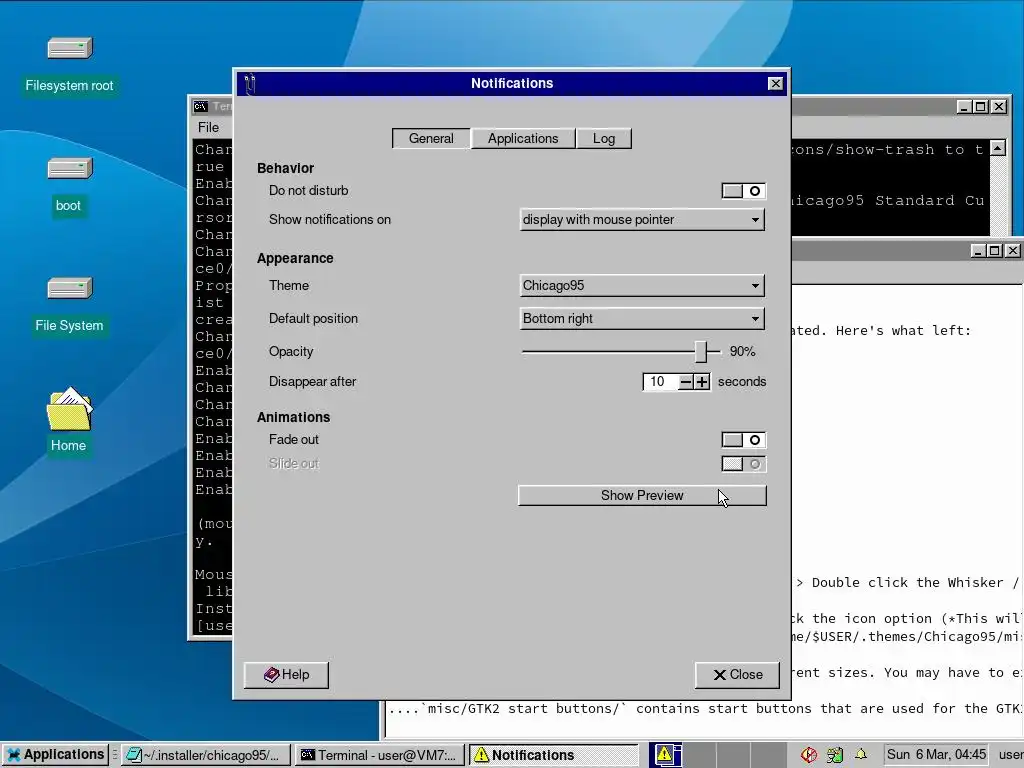Click the Notifications taskbar button

pos(554,755)
